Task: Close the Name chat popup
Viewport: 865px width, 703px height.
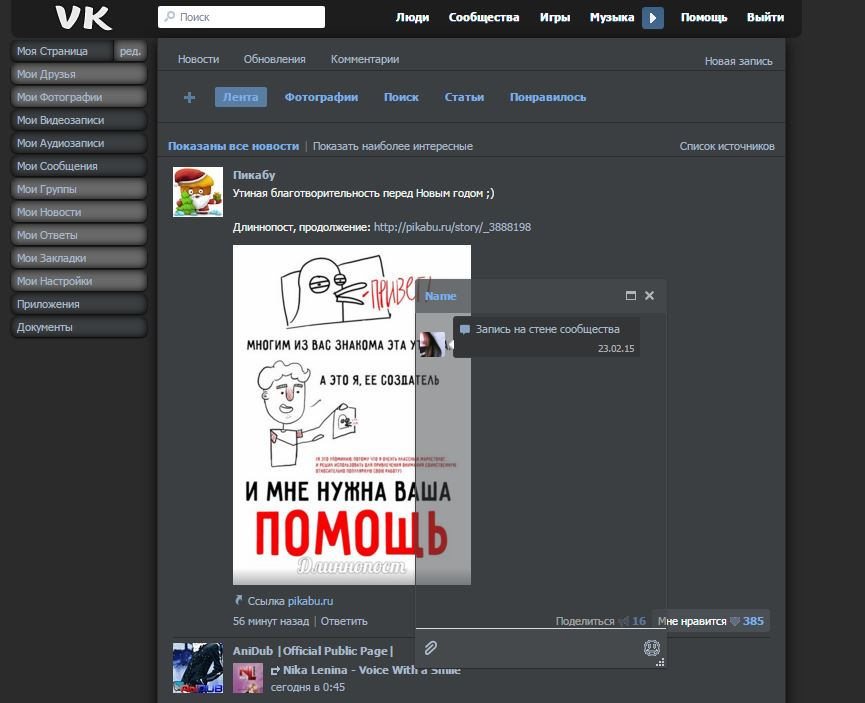Action: 649,296
